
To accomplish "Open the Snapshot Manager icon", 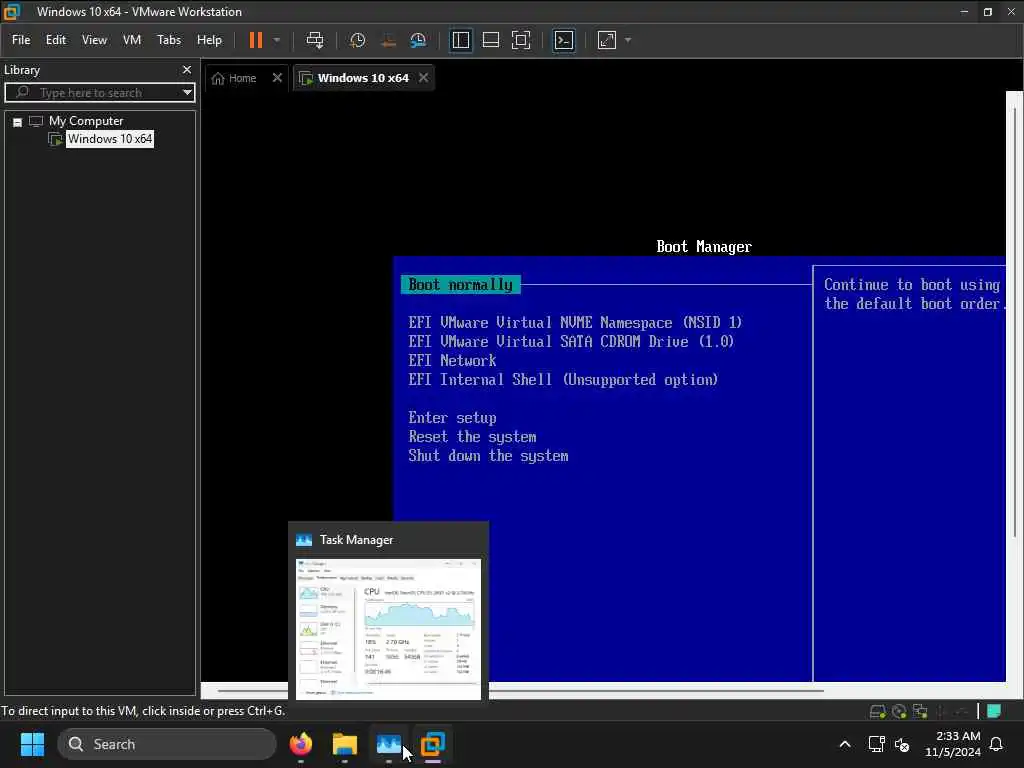I will click(x=418, y=40).
